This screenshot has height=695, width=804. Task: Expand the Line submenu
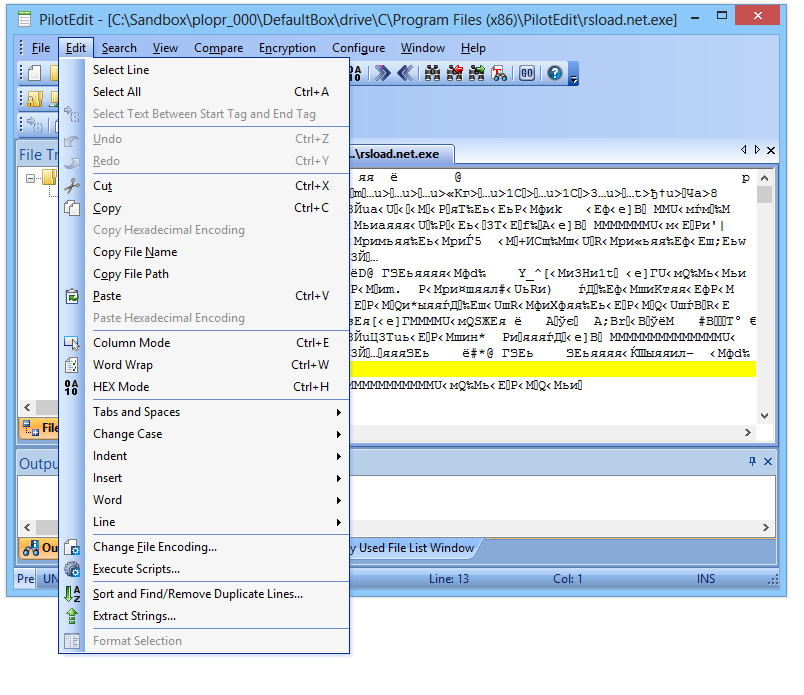point(204,522)
